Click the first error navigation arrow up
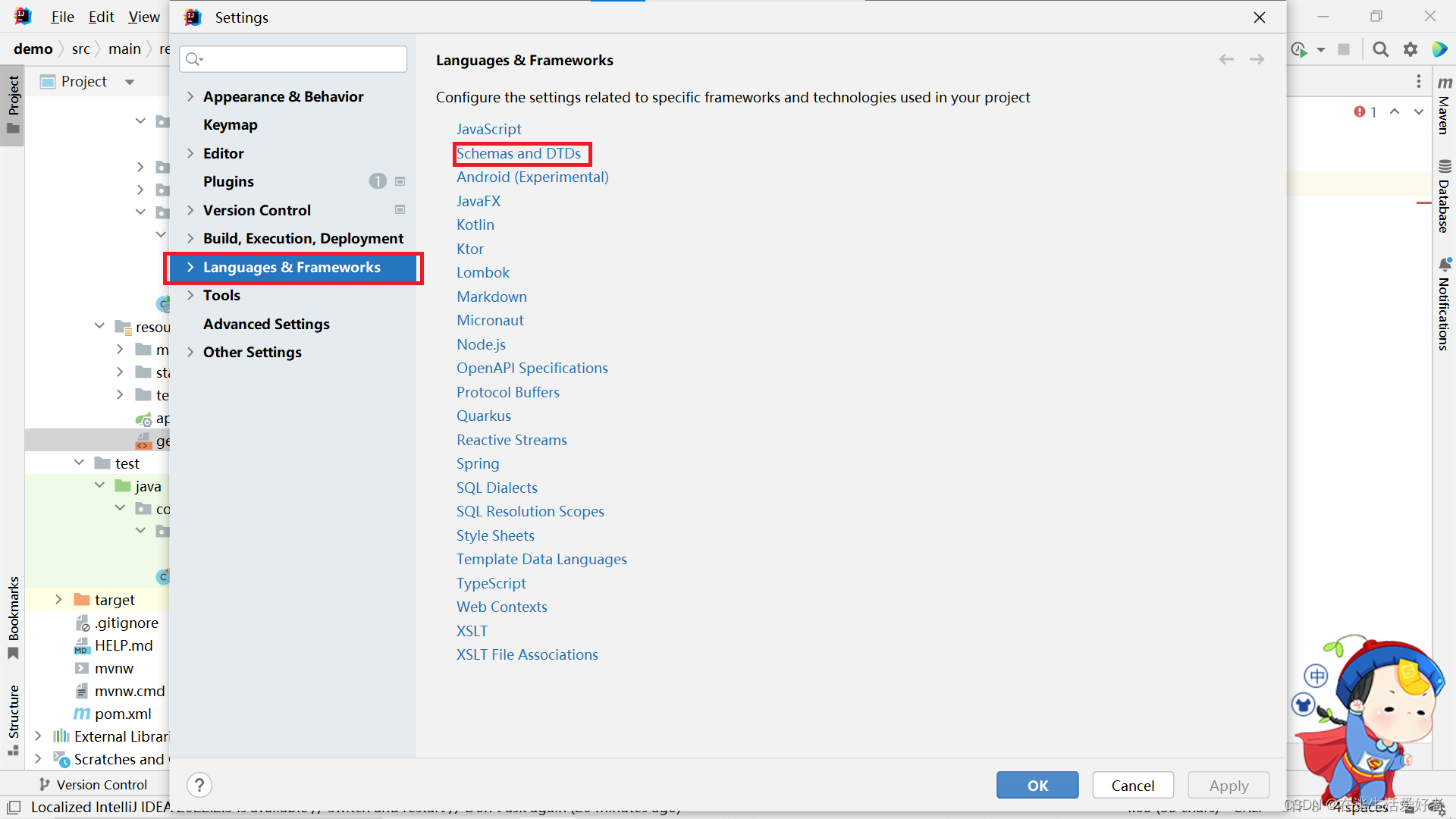 (1395, 111)
